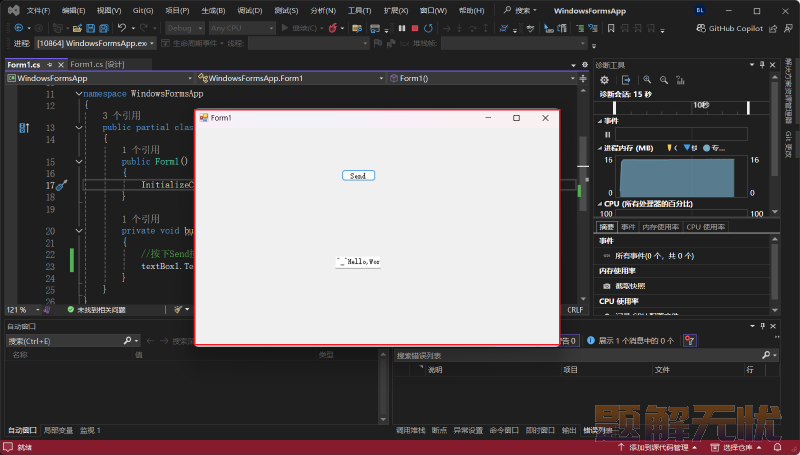The width and height of the screenshot is (800, 455).
Task: Open the feedback icon next to GitHub Copilot
Action: click(x=788, y=29)
